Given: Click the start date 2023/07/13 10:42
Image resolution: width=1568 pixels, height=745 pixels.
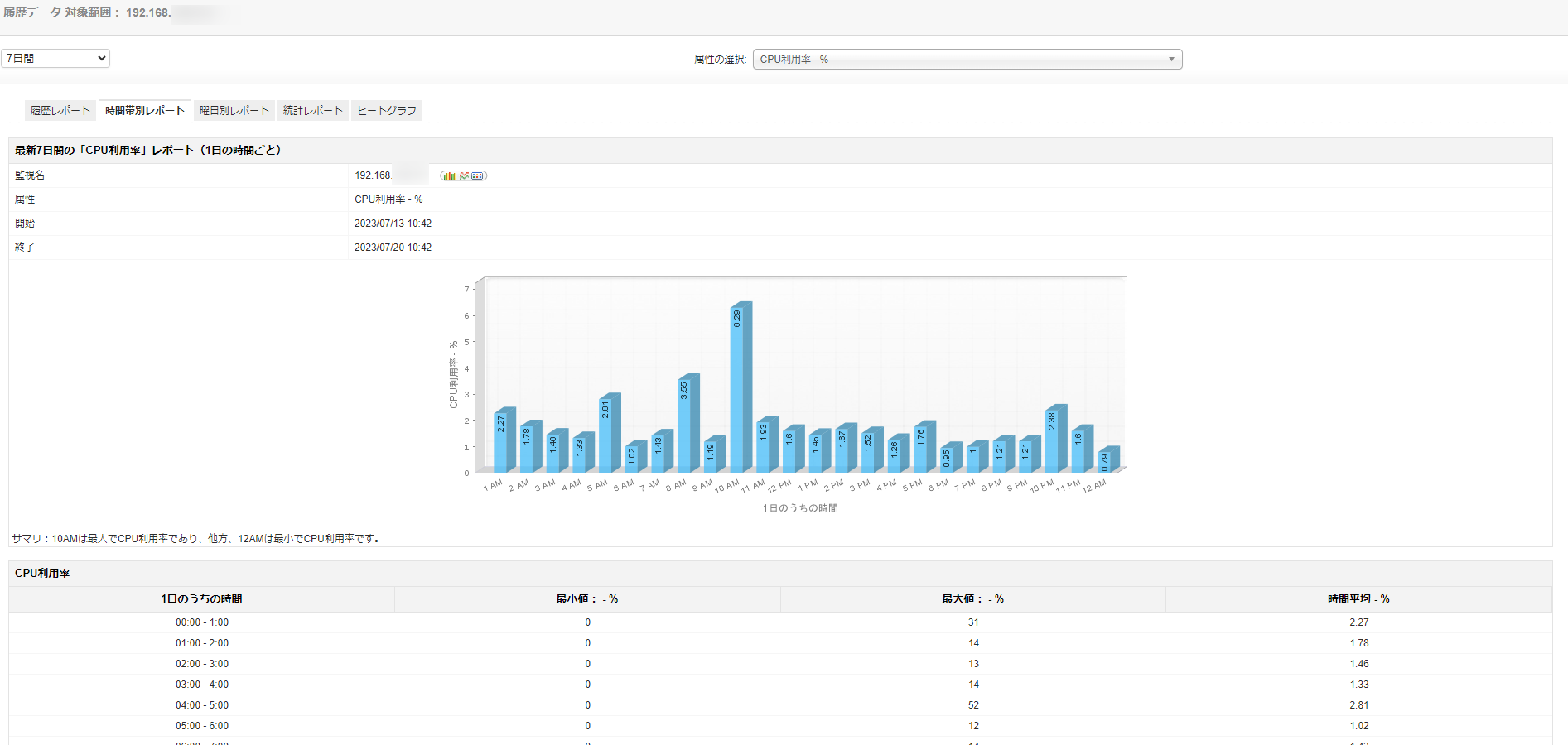Looking at the screenshot, I should click(x=393, y=223).
